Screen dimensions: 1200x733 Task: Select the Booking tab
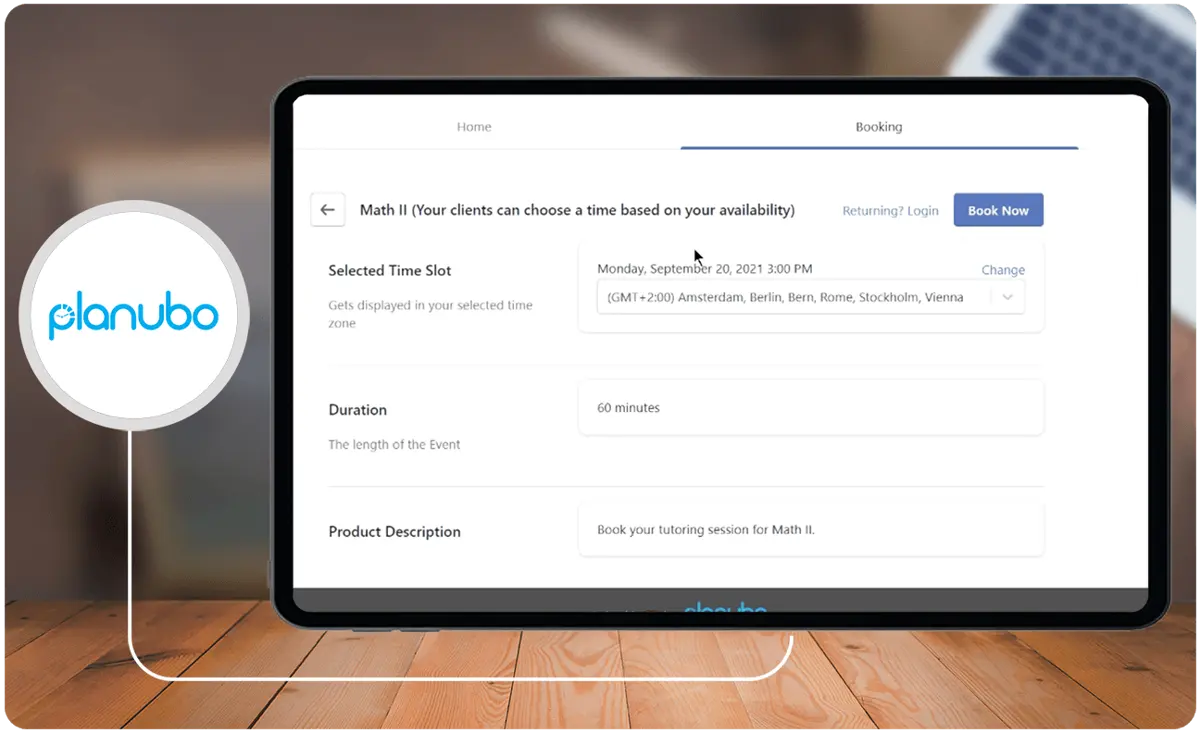click(879, 127)
